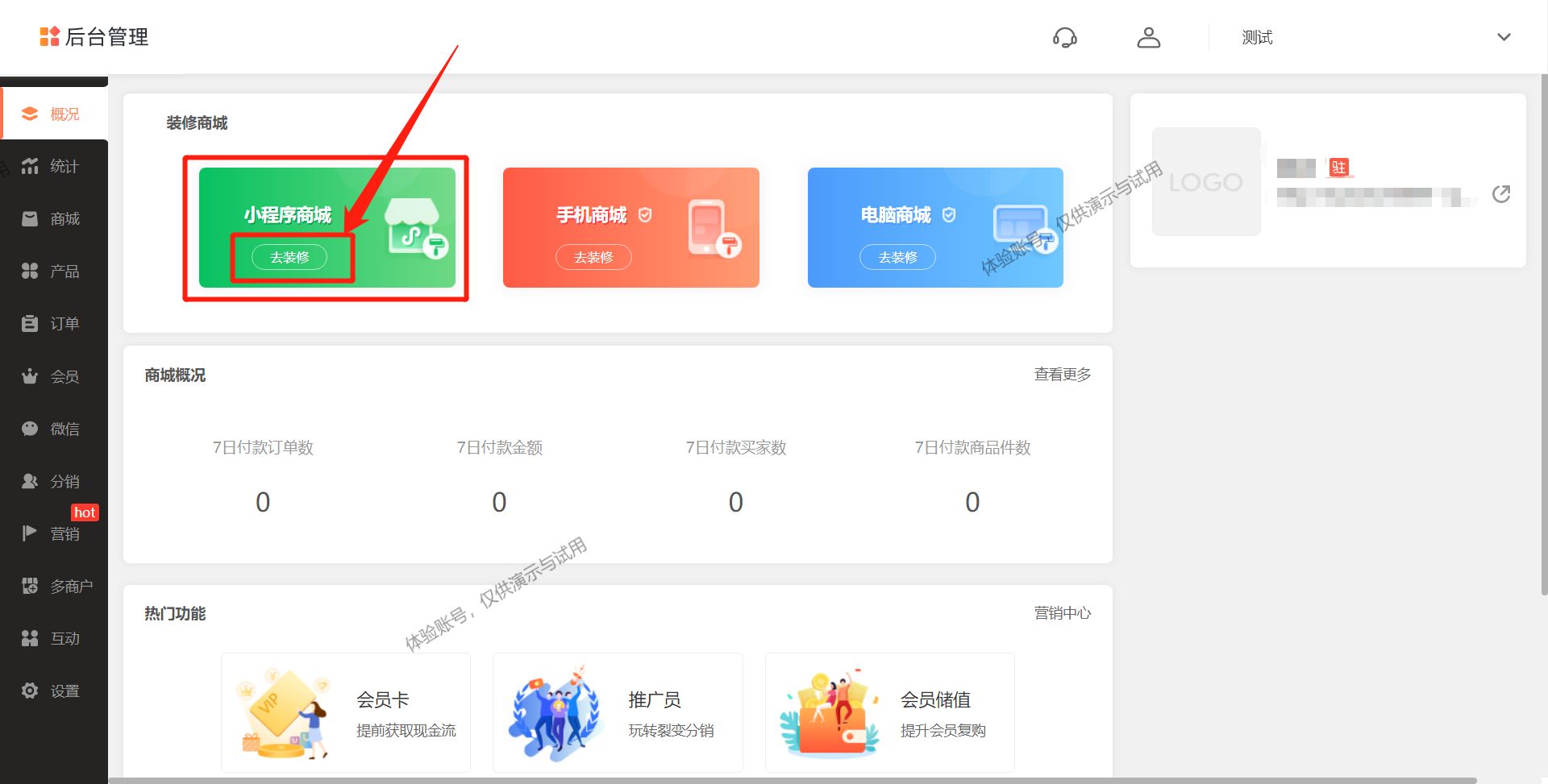This screenshot has height=784, width=1548.
Task: Click the 推广员 promotion card
Action: coord(617,712)
